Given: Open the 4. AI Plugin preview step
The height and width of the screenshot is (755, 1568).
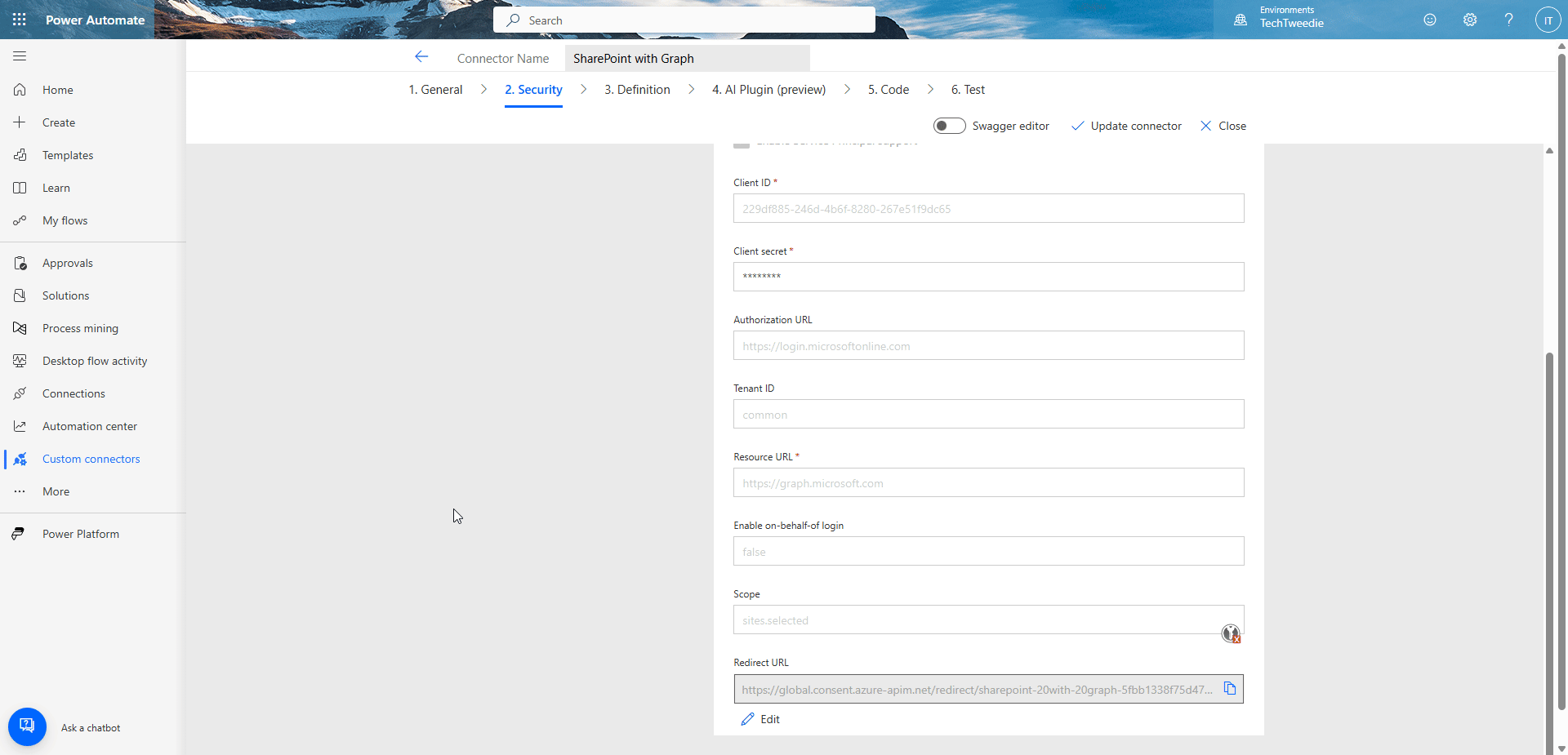Looking at the screenshot, I should 768,89.
